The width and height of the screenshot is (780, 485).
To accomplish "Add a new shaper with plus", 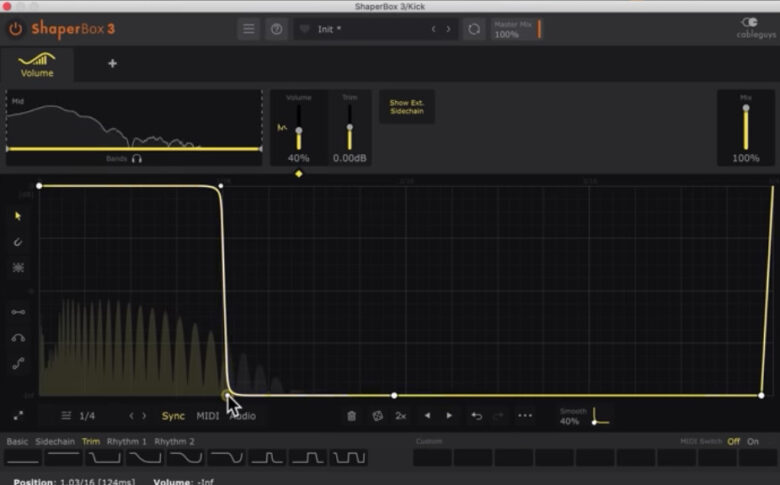I will (x=112, y=63).
